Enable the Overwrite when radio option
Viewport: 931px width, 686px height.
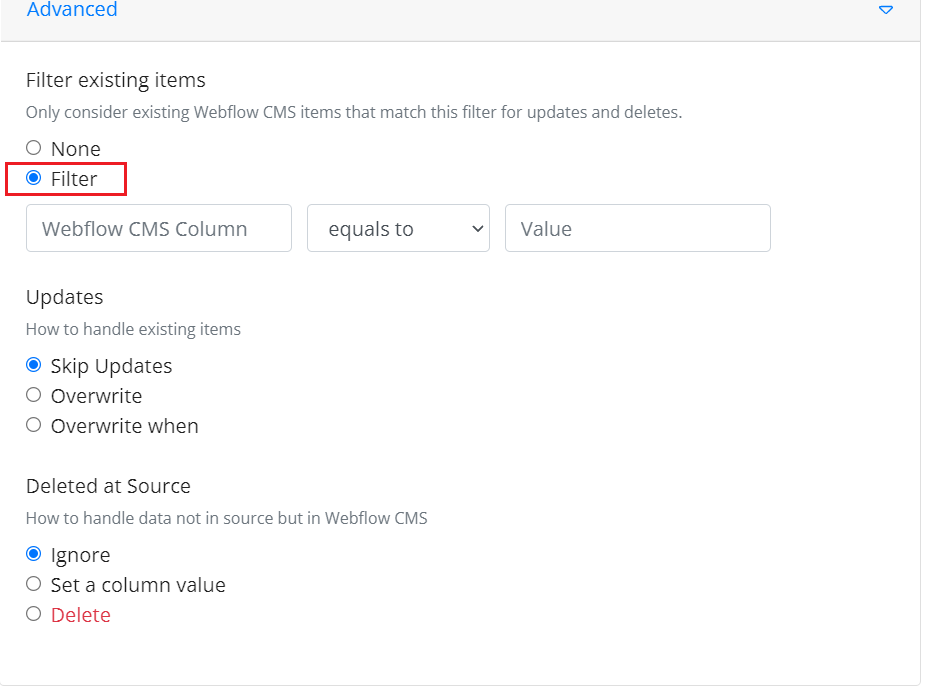pyautogui.click(x=34, y=425)
